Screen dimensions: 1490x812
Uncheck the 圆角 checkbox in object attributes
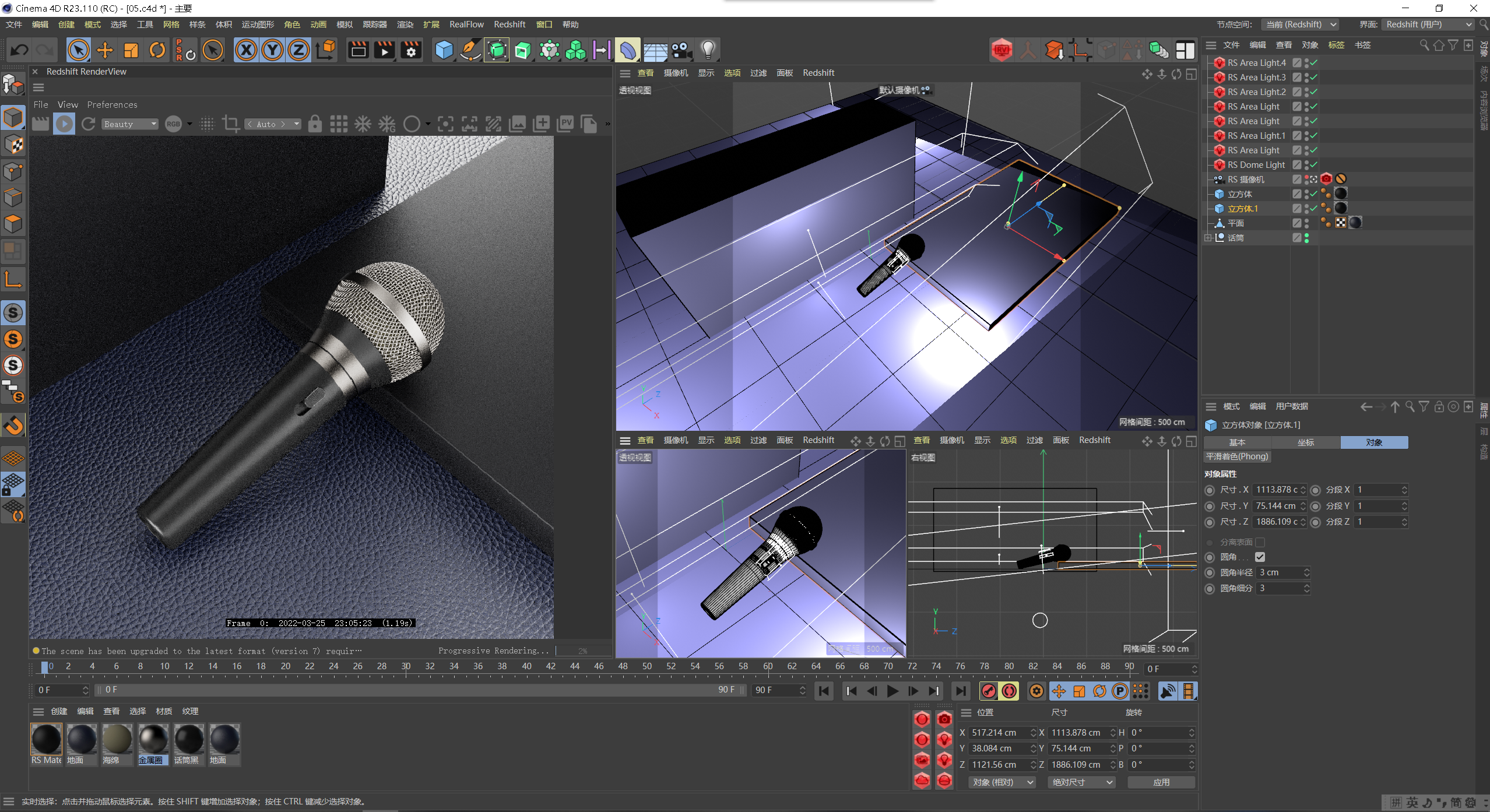(x=1261, y=557)
